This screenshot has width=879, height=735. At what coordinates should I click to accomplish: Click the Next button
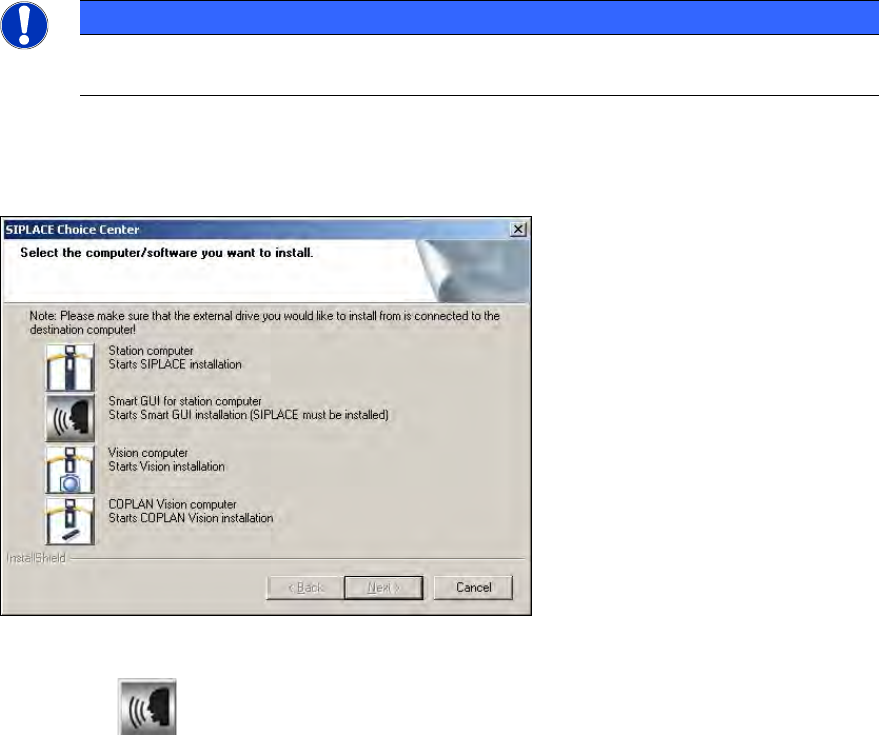383,588
